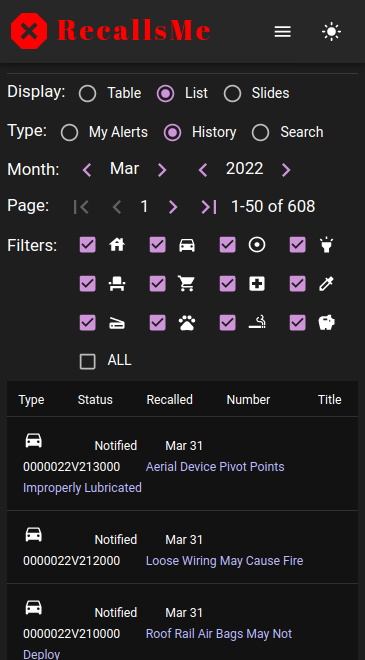365x660 pixels.
Task: Click the shopping cart filter icon
Action: point(187,284)
